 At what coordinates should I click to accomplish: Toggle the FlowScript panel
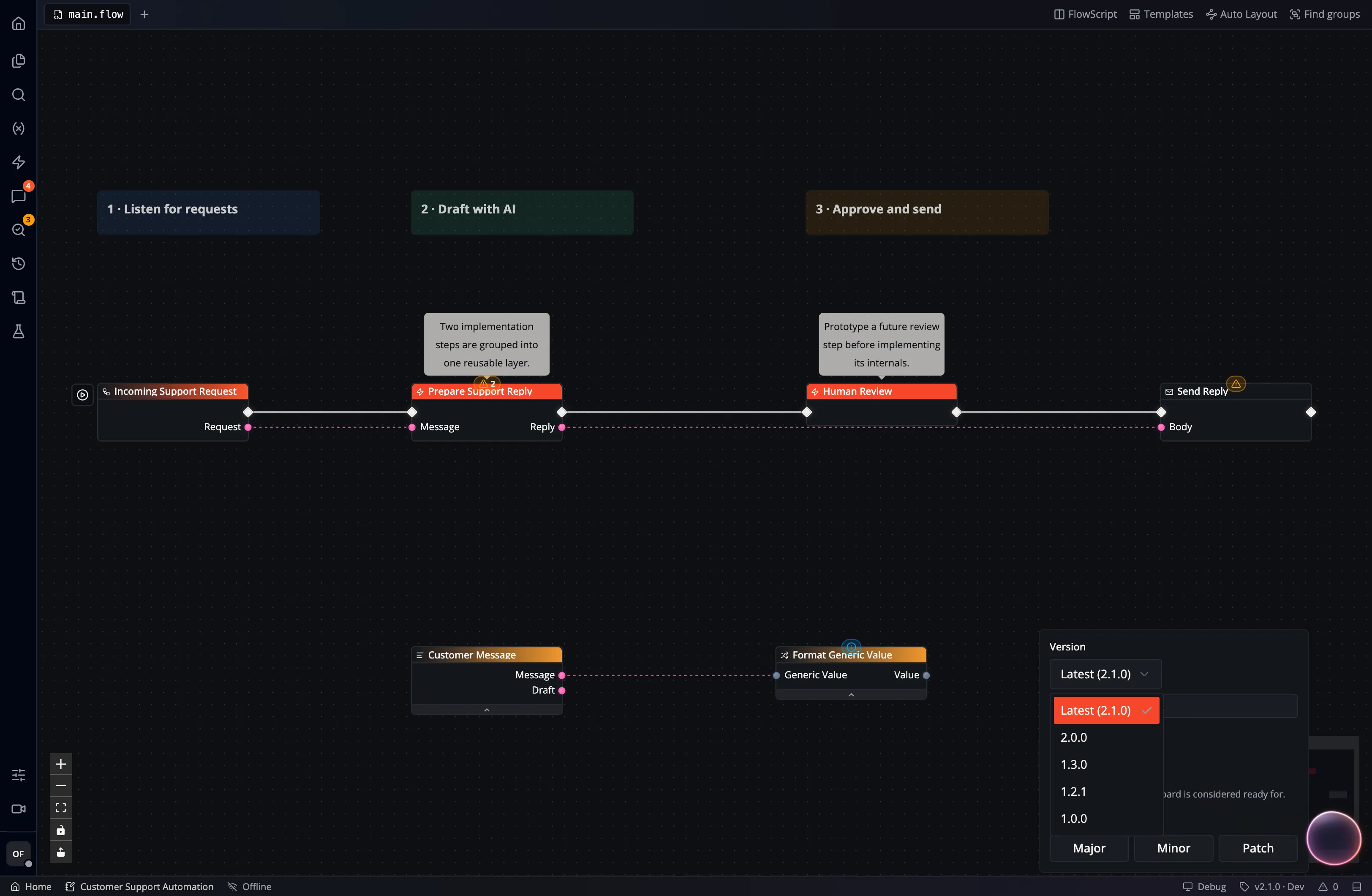pyautogui.click(x=1085, y=14)
